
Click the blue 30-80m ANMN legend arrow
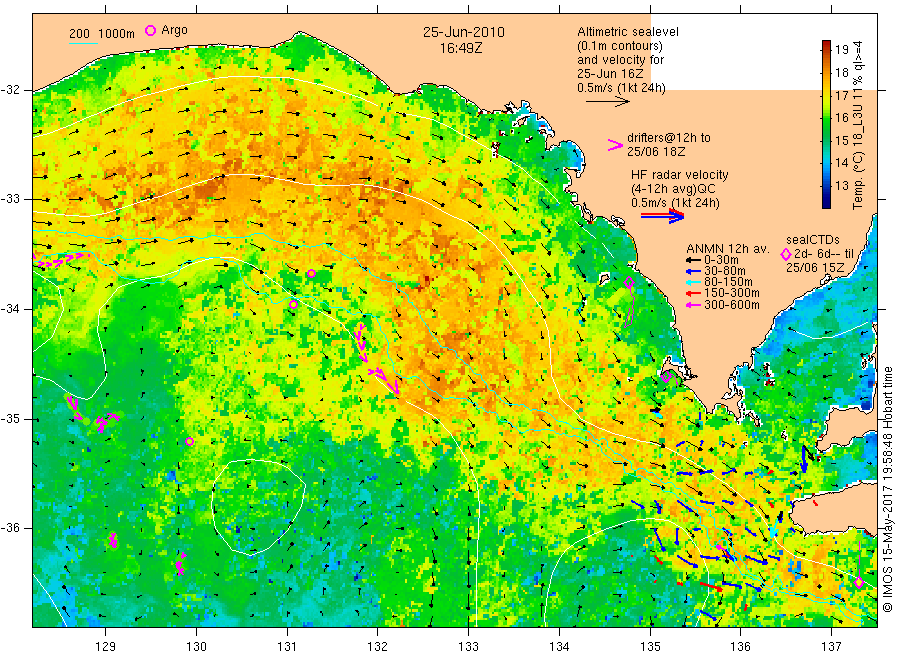693,271
